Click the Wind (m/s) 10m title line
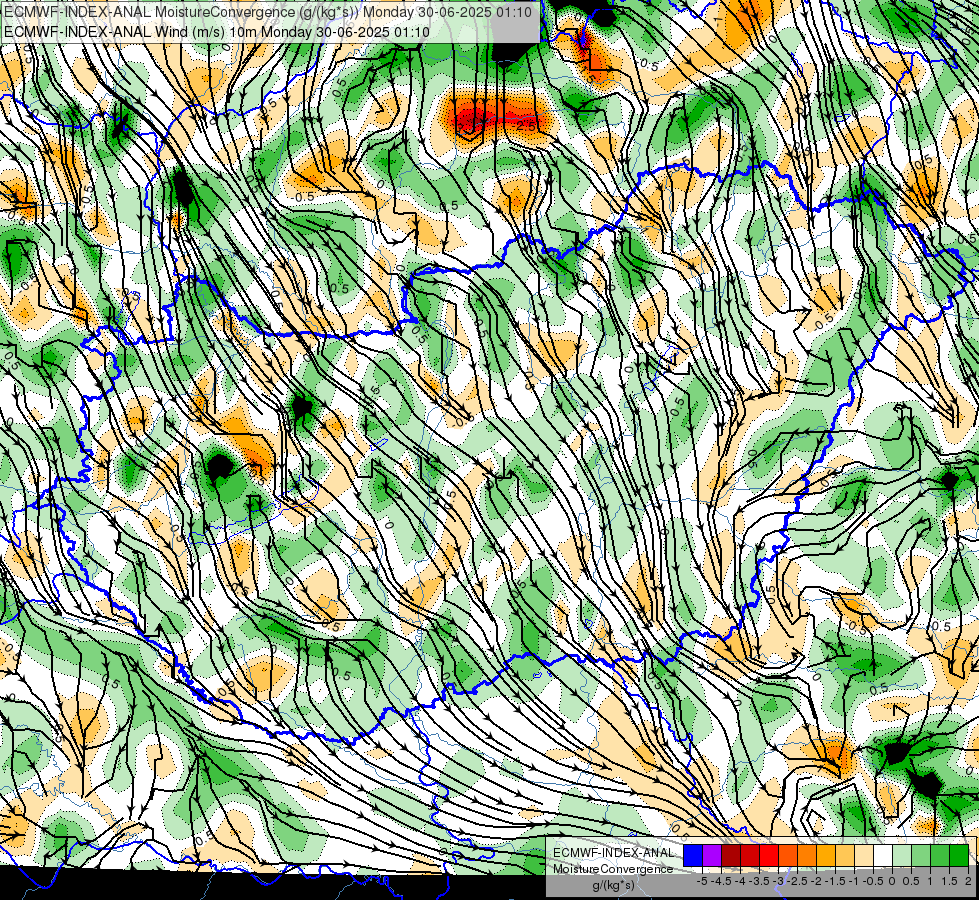This screenshot has height=900, width=979. (x=216, y=31)
